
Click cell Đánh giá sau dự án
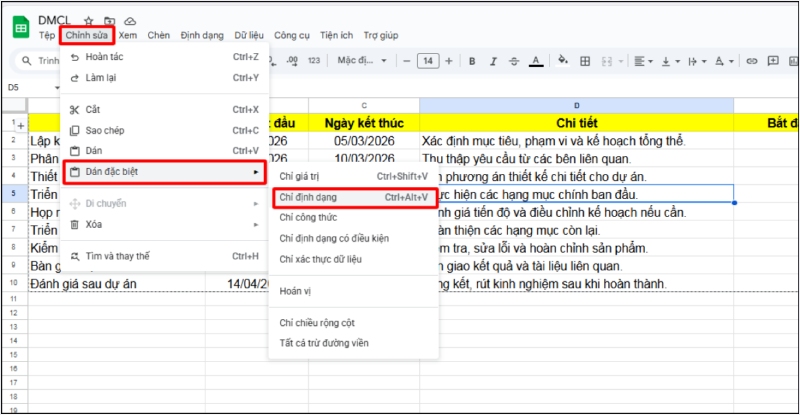tap(117, 283)
